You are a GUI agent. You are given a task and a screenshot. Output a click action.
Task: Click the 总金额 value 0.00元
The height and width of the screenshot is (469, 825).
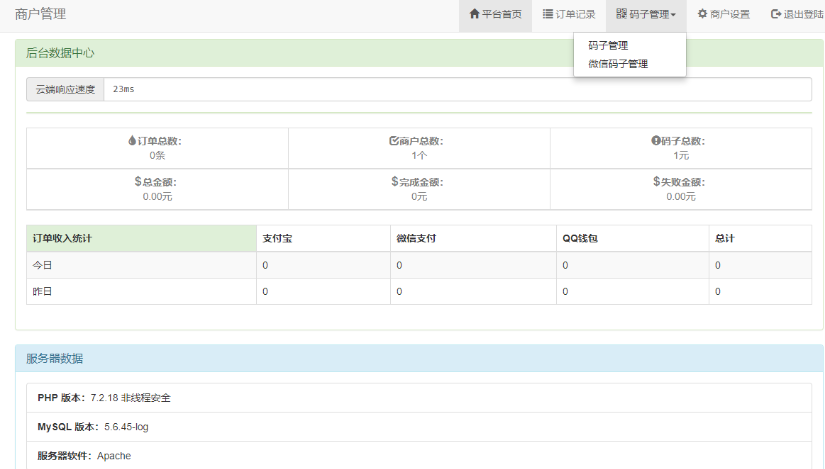pyautogui.click(x=157, y=196)
